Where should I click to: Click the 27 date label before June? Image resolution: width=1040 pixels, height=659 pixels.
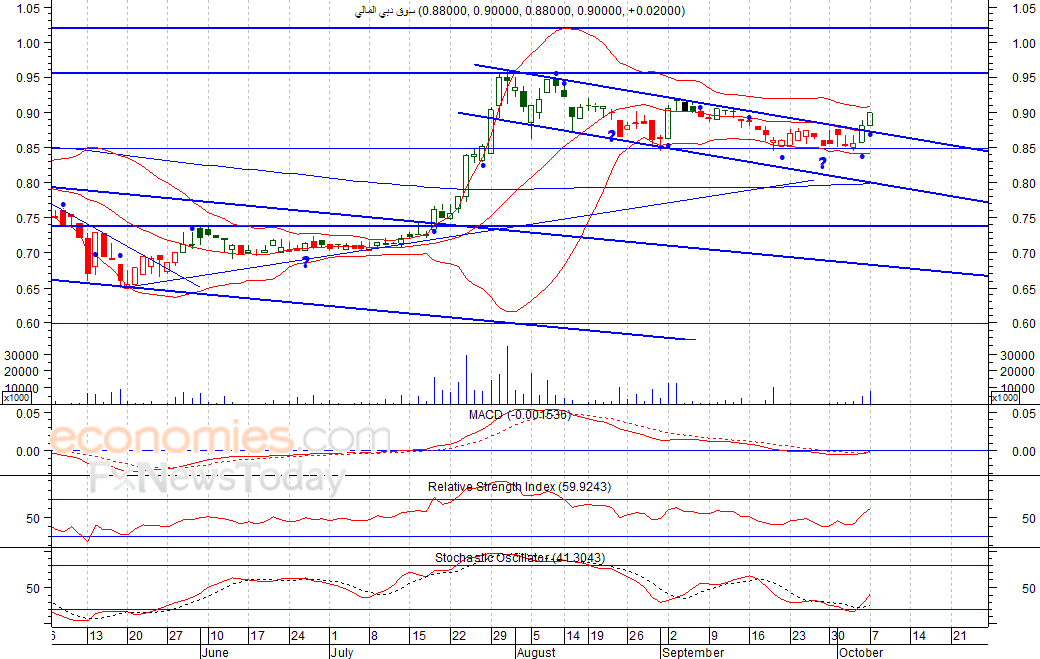pyautogui.click(x=176, y=636)
